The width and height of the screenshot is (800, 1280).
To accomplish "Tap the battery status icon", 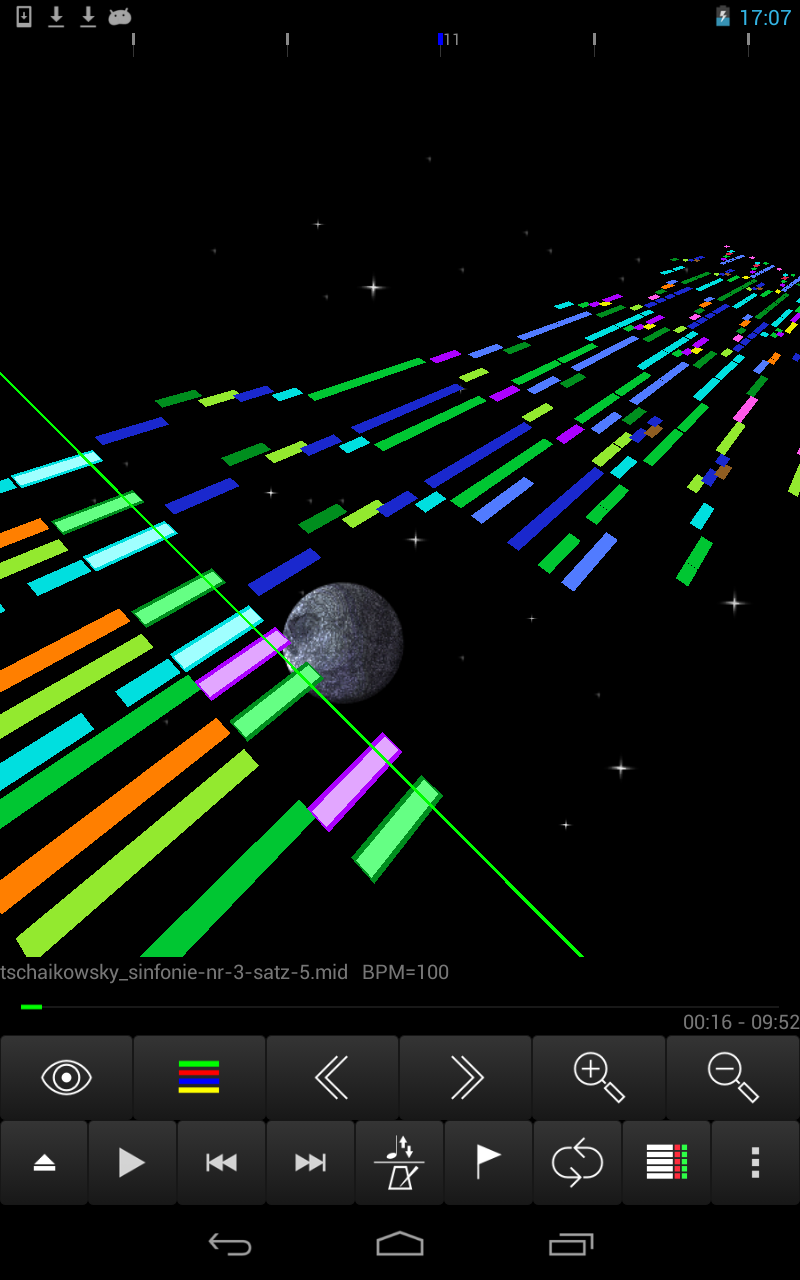I will 723,16.
